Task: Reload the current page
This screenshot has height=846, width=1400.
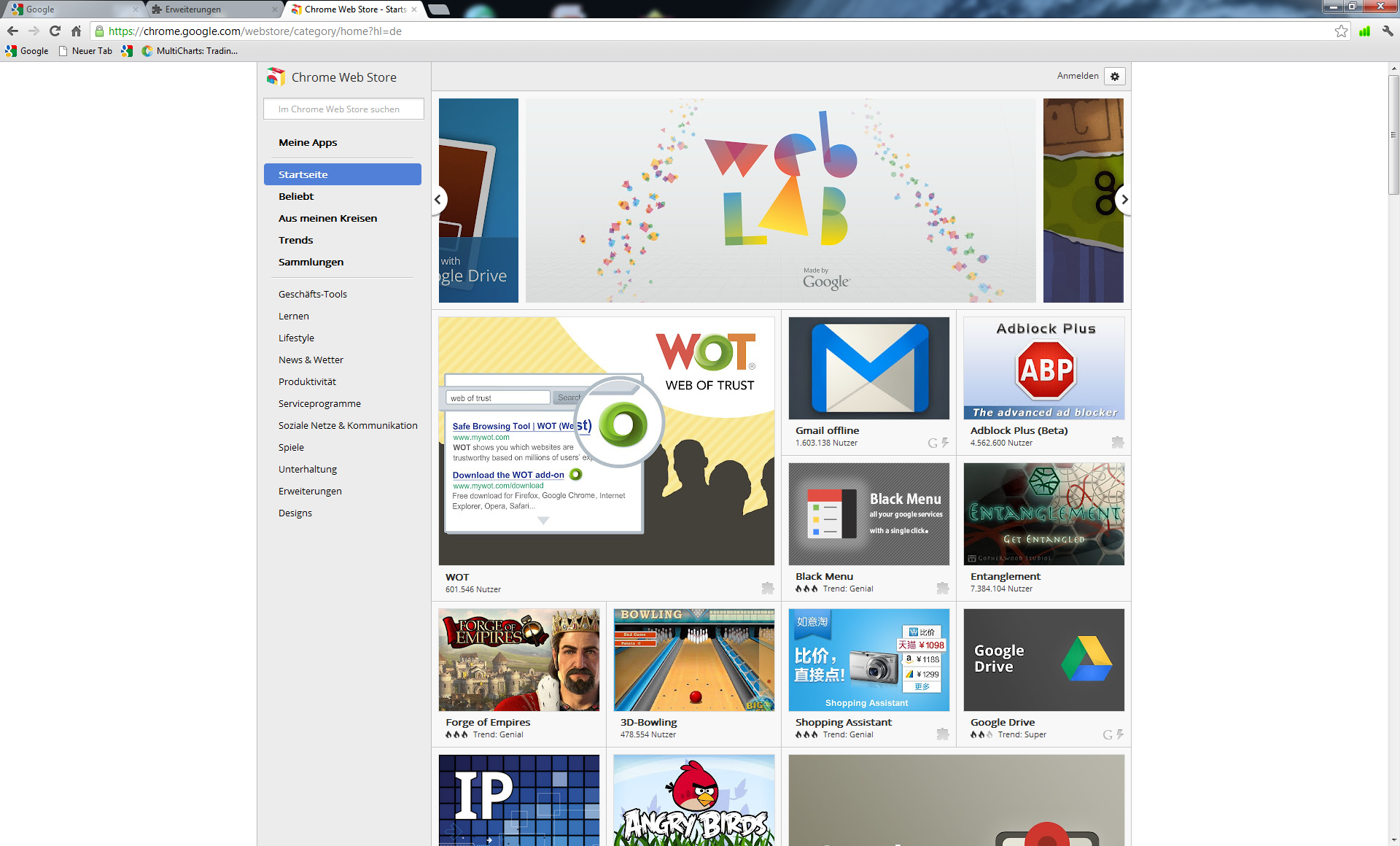Action: pos(55,31)
